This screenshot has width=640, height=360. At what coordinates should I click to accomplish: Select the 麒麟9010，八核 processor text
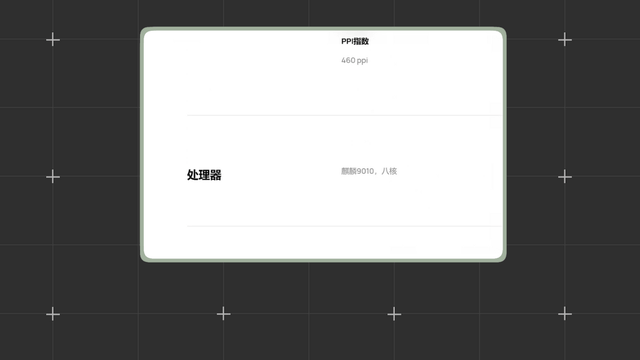[x=369, y=171]
